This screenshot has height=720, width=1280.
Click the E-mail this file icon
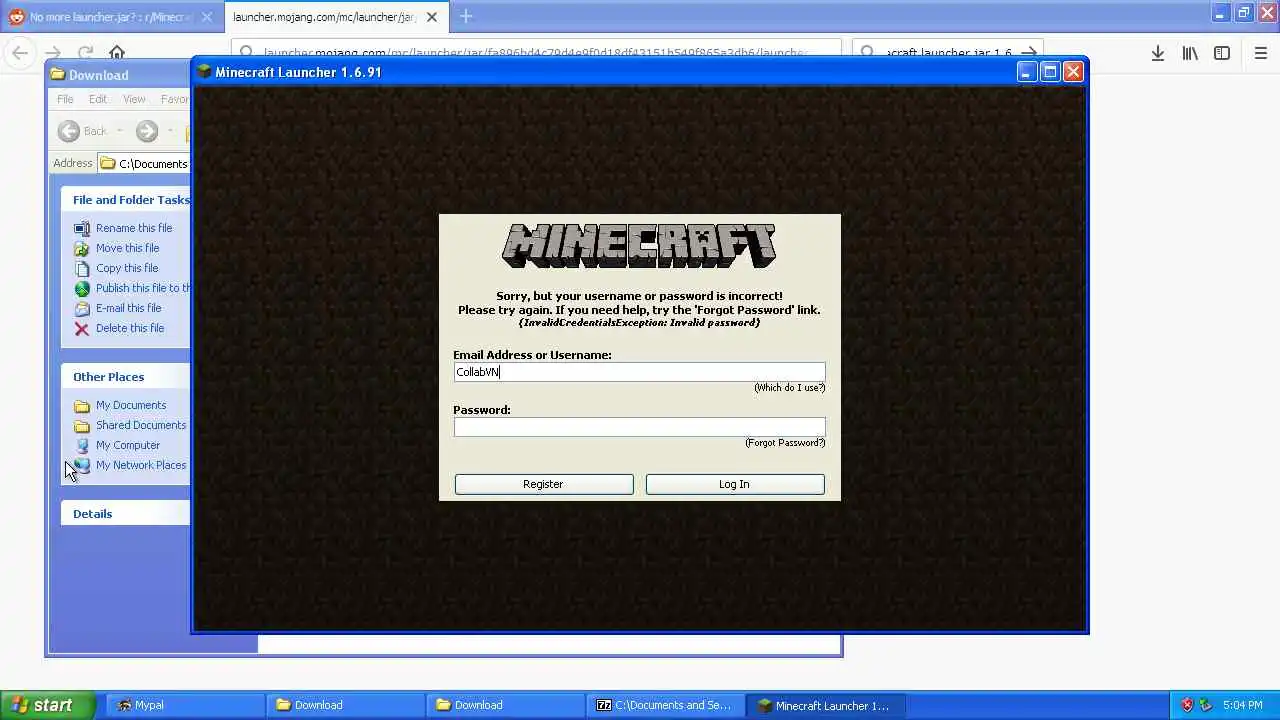click(82, 308)
